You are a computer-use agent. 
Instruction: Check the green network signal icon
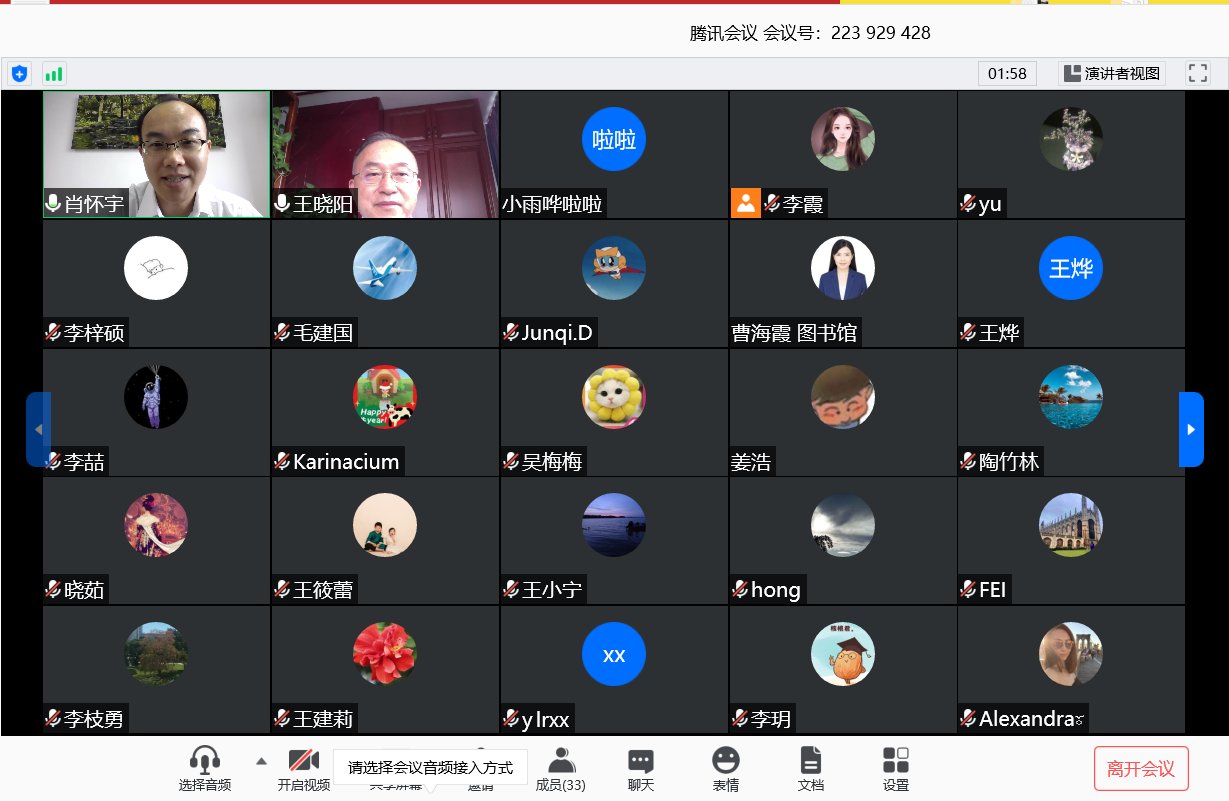tap(53, 73)
